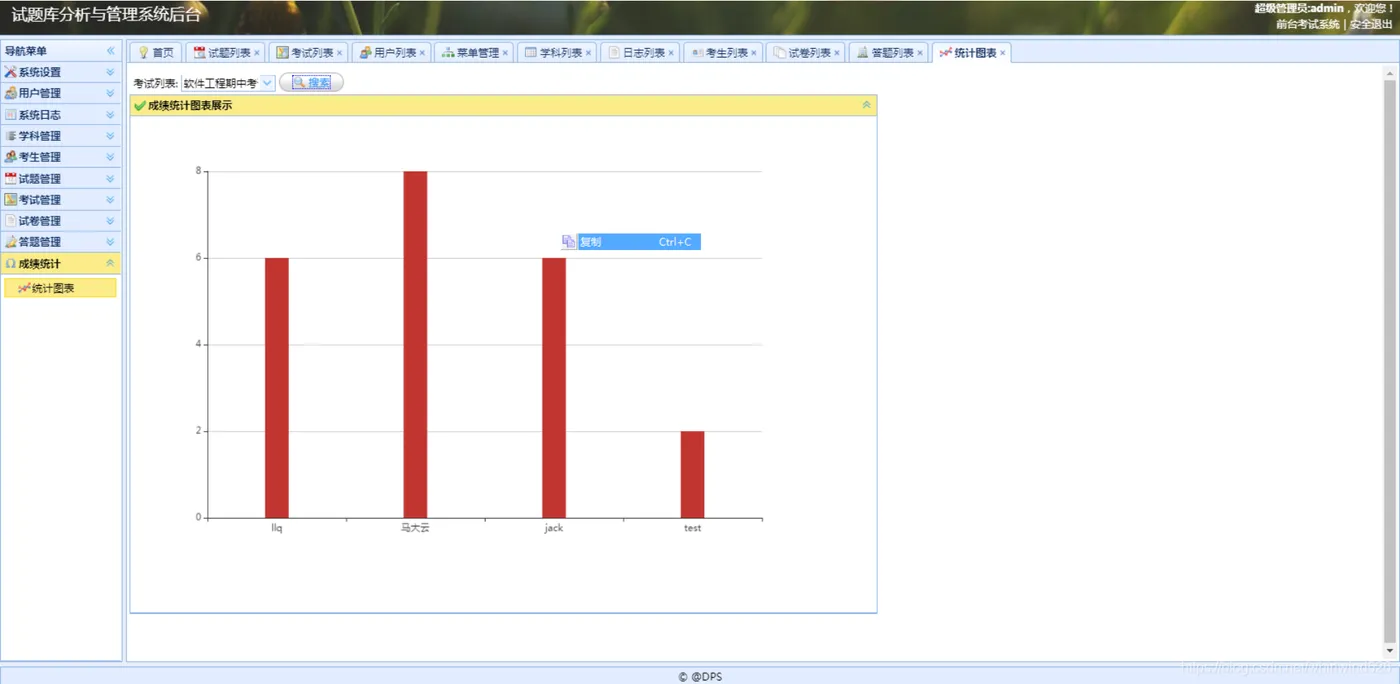Click the red bar for llq

click(x=277, y=388)
